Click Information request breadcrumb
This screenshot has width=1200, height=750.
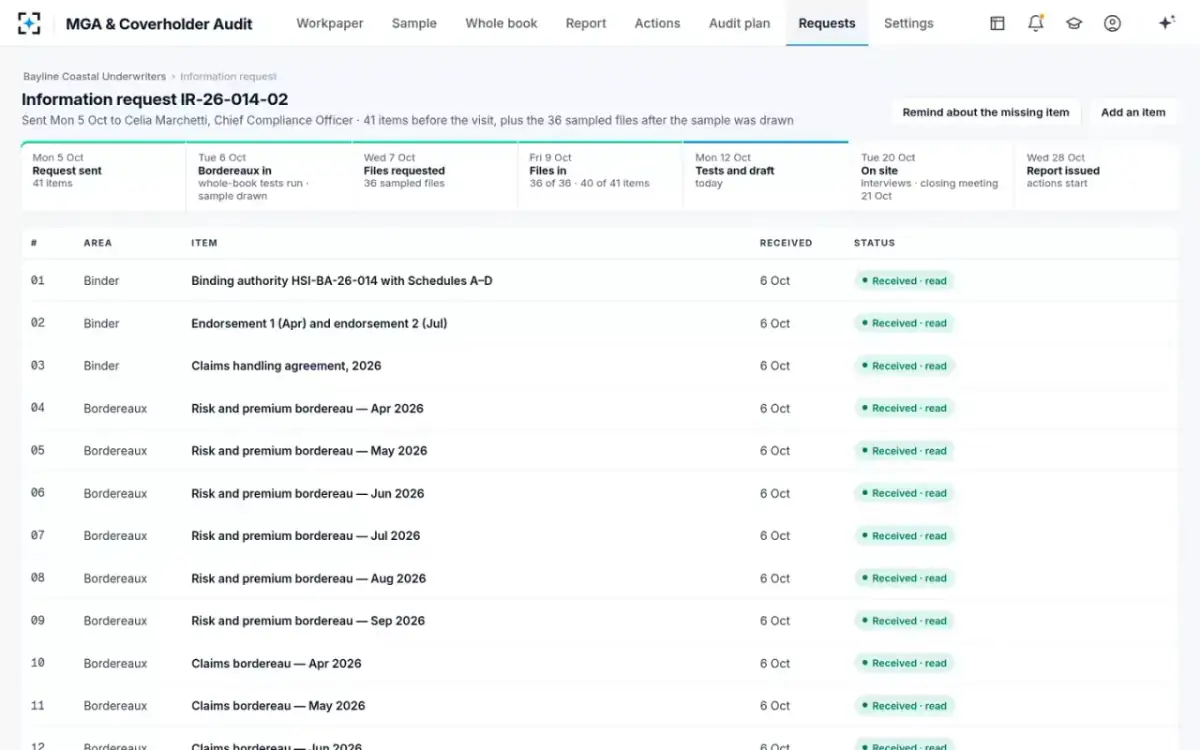click(228, 76)
